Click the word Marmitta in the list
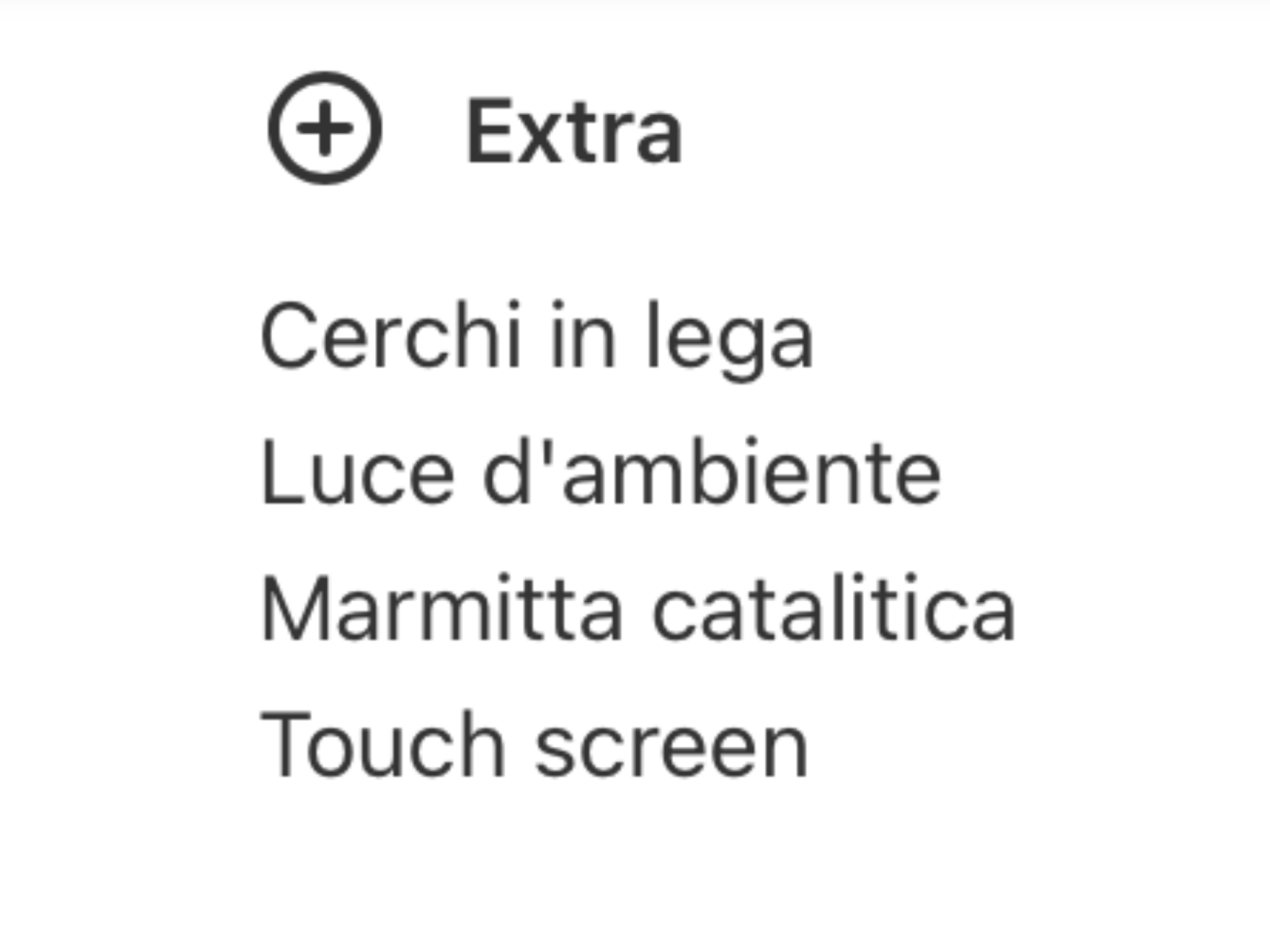The width and height of the screenshot is (1270, 952). click(442, 610)
